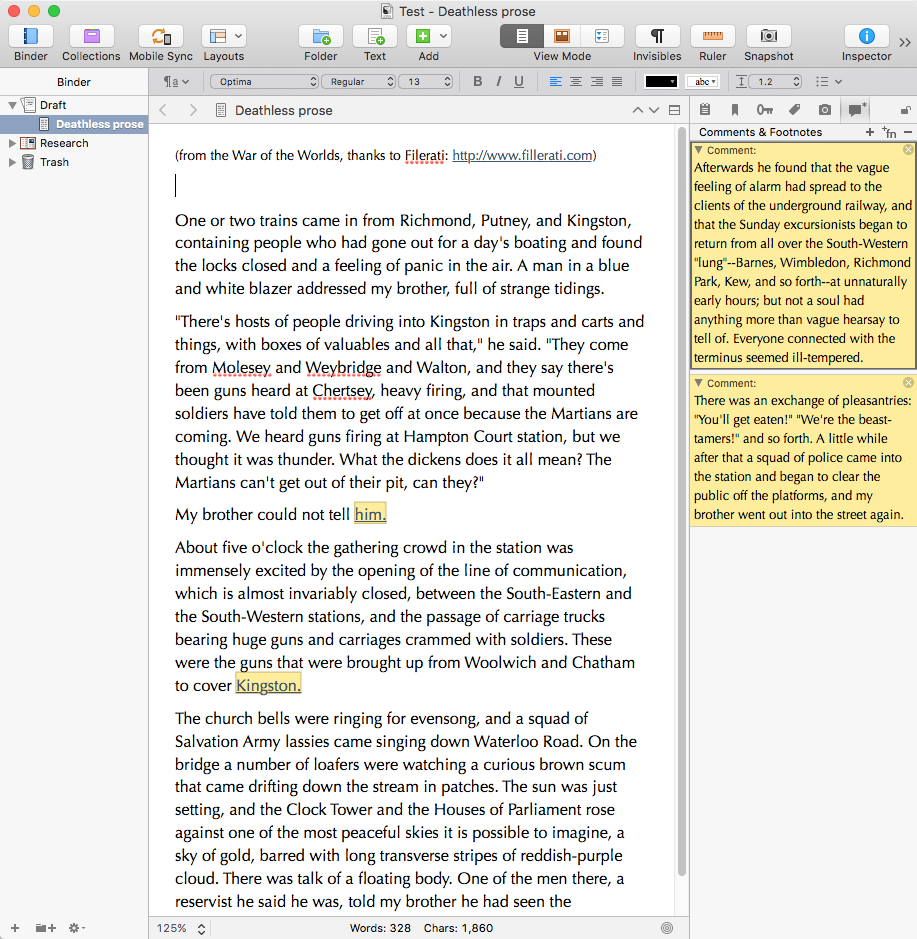Add a new Folder from the toolbar
917x939 pixels.
321,37
